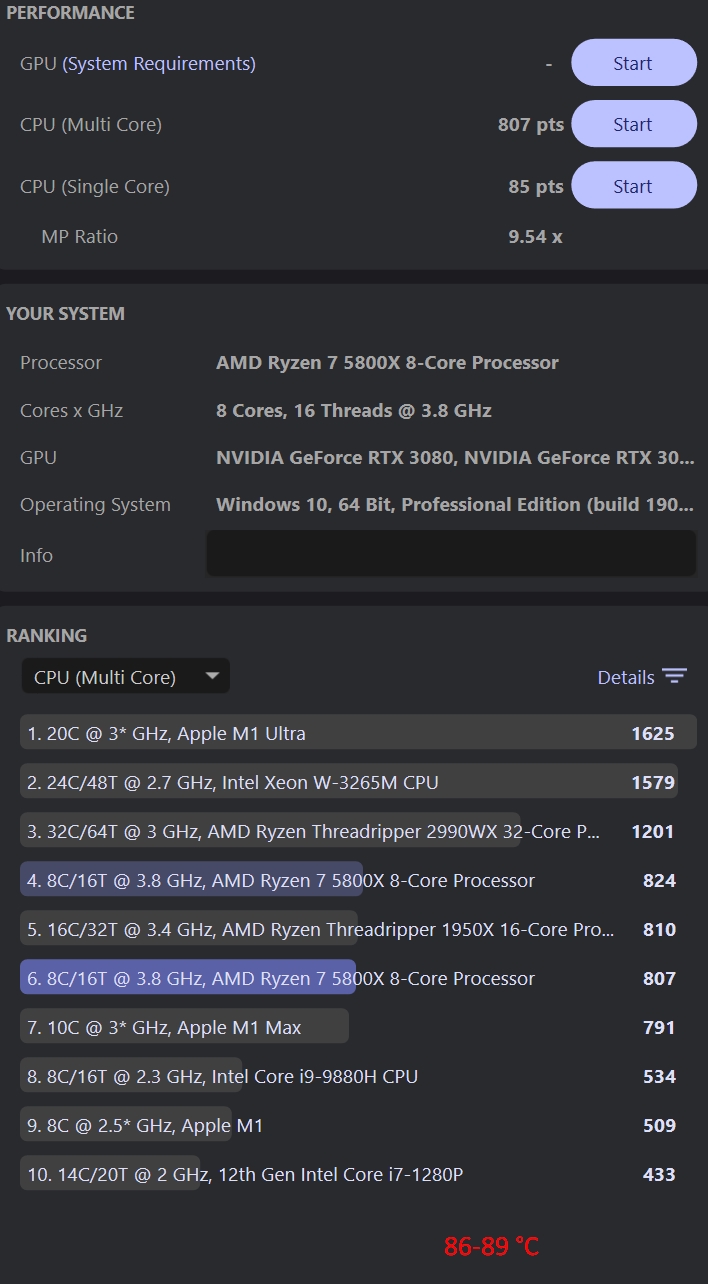
Task: Start the CPU Single Core test
Action: [x=633, y=186]
